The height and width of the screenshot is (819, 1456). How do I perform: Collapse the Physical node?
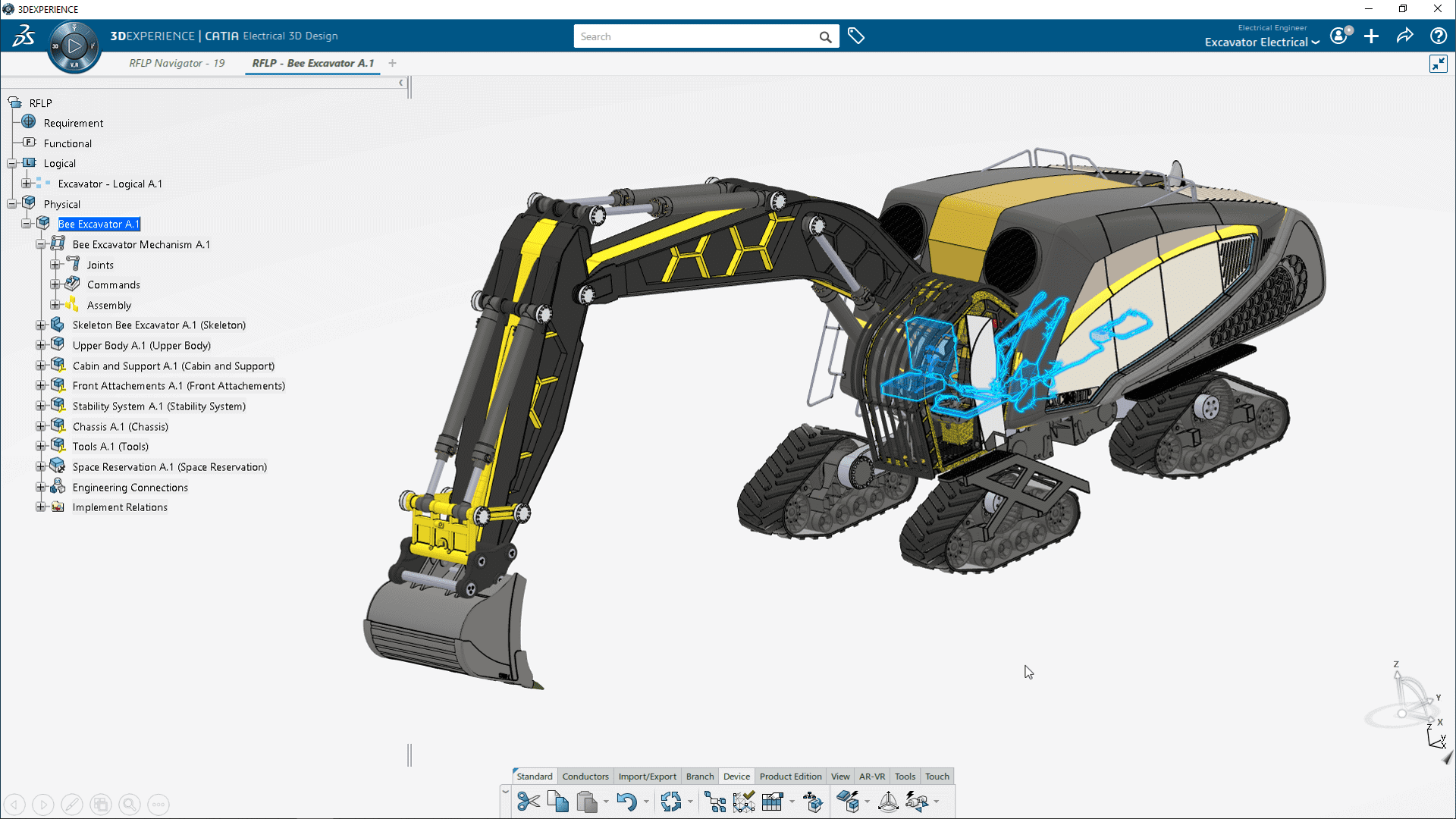point(12,204)
